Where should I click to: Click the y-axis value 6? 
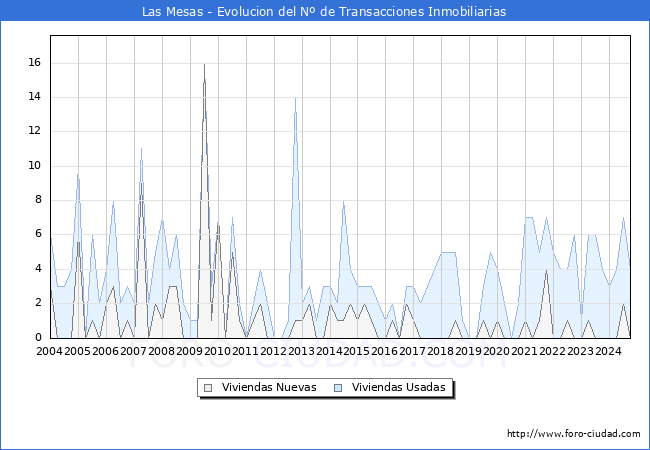point(39,234)
